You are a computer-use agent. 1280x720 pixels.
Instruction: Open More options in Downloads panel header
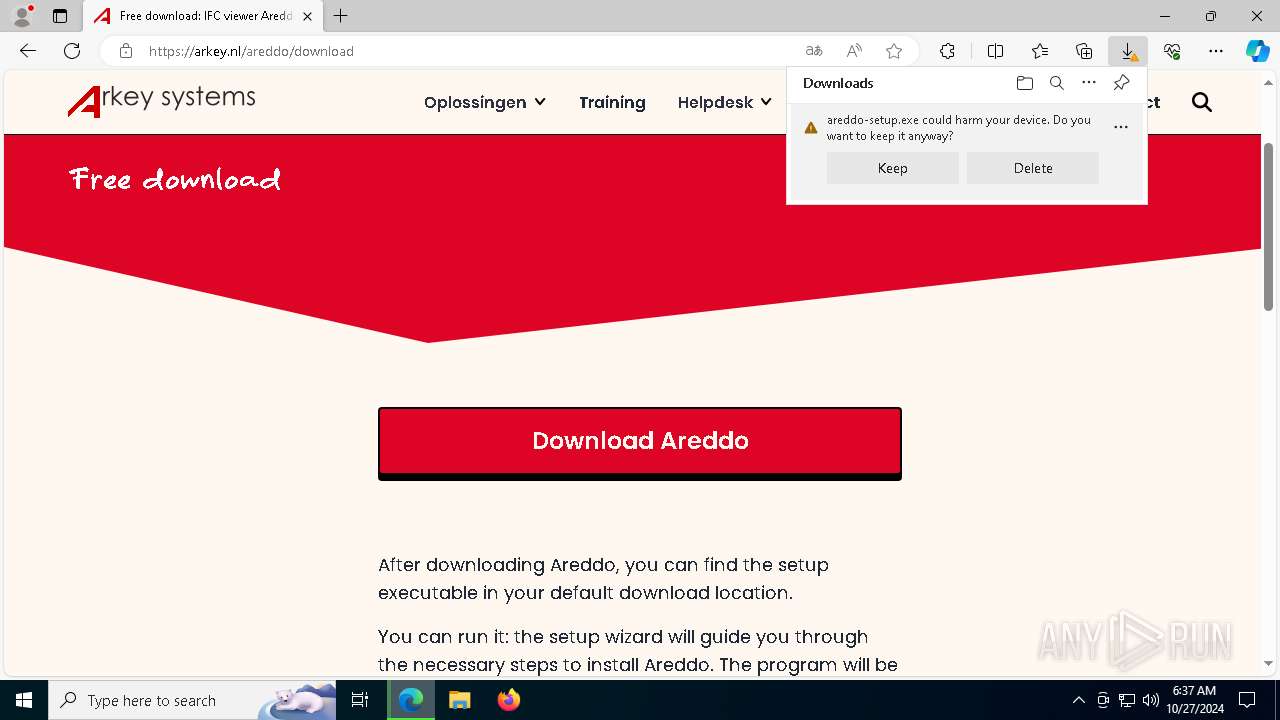point(1089,83)
